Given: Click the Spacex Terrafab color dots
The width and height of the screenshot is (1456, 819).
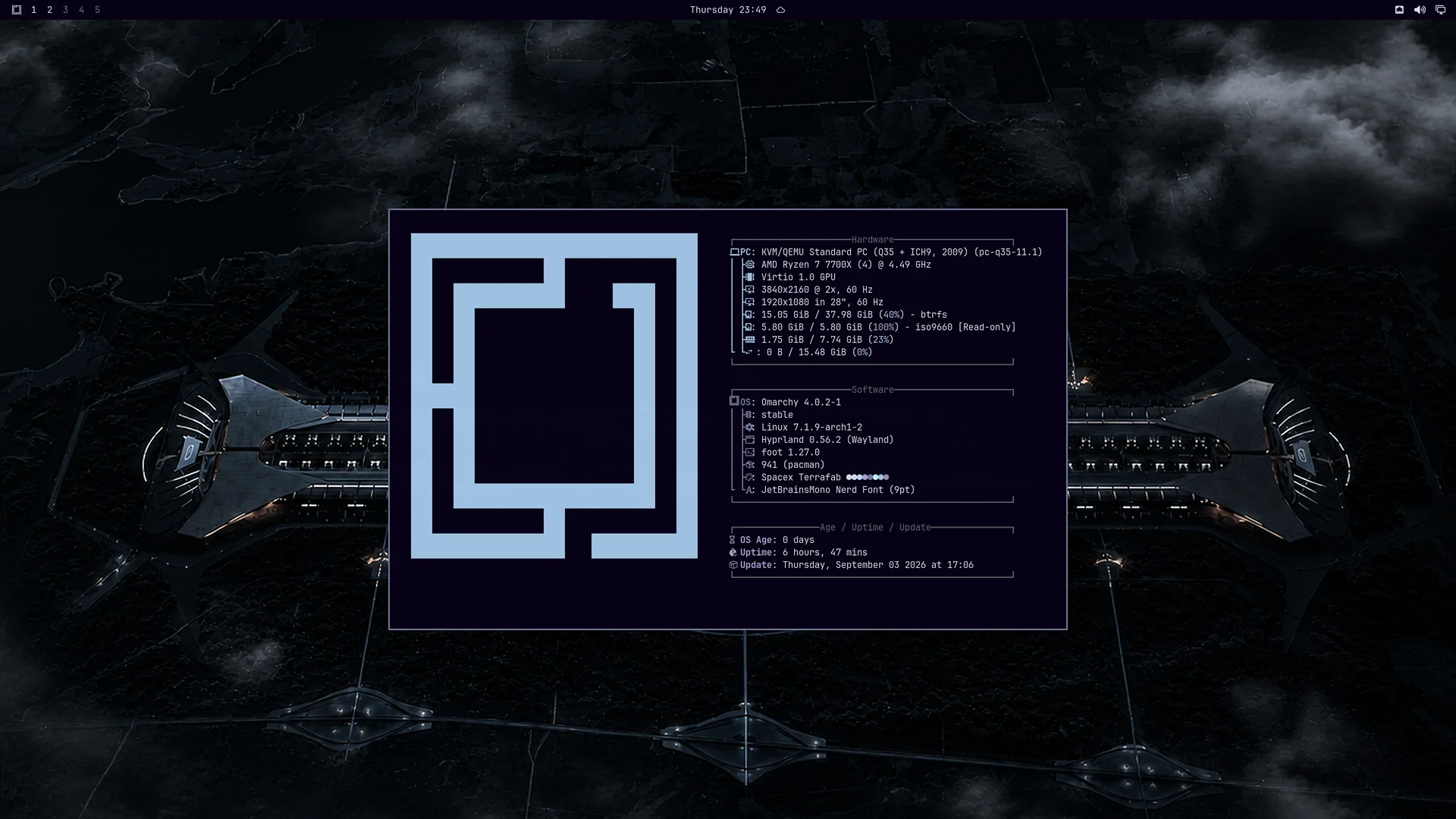Looking at the screenshot, I should coord(868,477).
